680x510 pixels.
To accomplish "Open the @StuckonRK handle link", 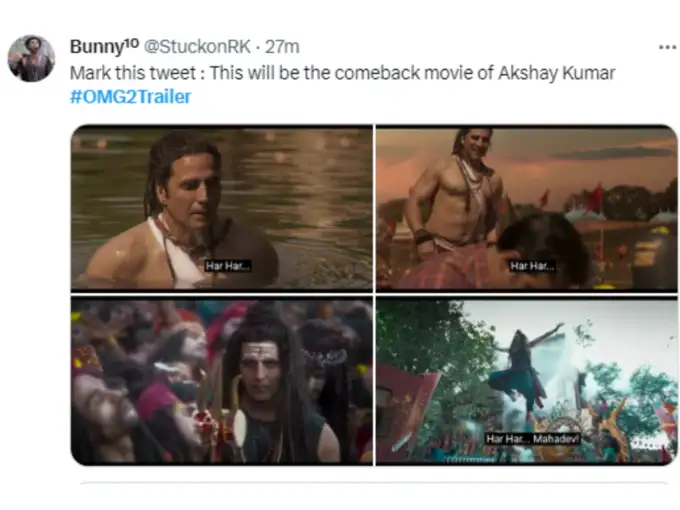I will (x=197, y=46).
